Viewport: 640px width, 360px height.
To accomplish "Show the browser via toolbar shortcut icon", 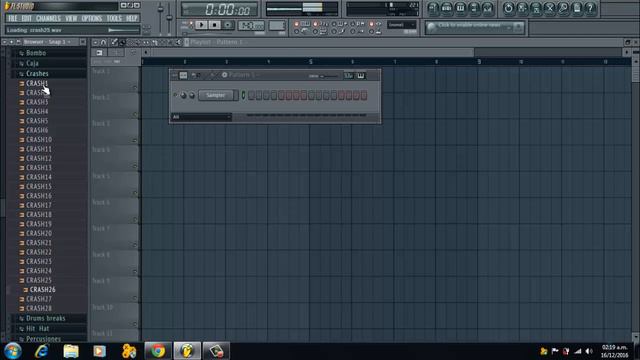I will 474,8.
